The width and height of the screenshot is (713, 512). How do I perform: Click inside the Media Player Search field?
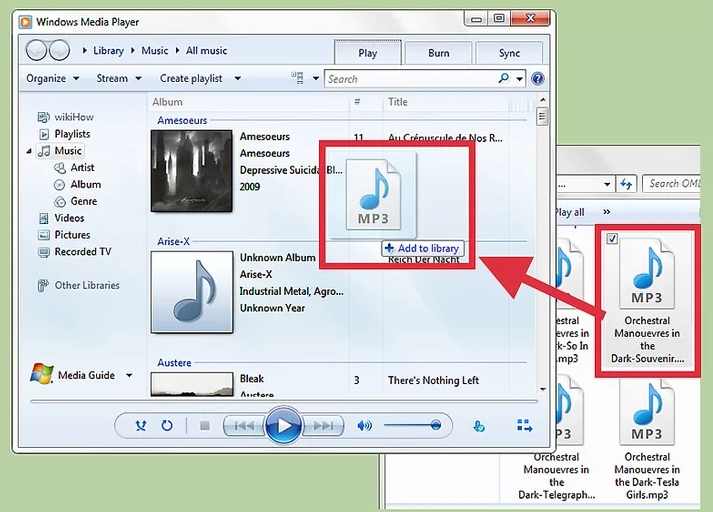pos(412,79)
